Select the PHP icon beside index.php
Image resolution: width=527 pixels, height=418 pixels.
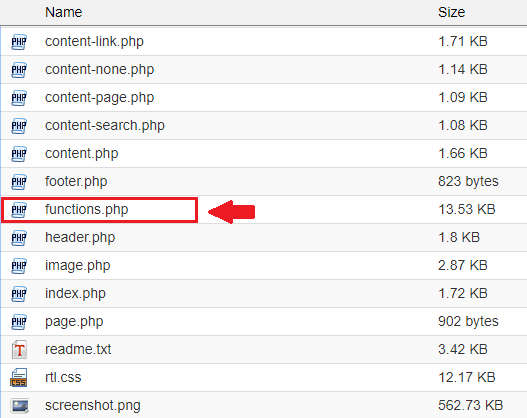coord(19,294)
